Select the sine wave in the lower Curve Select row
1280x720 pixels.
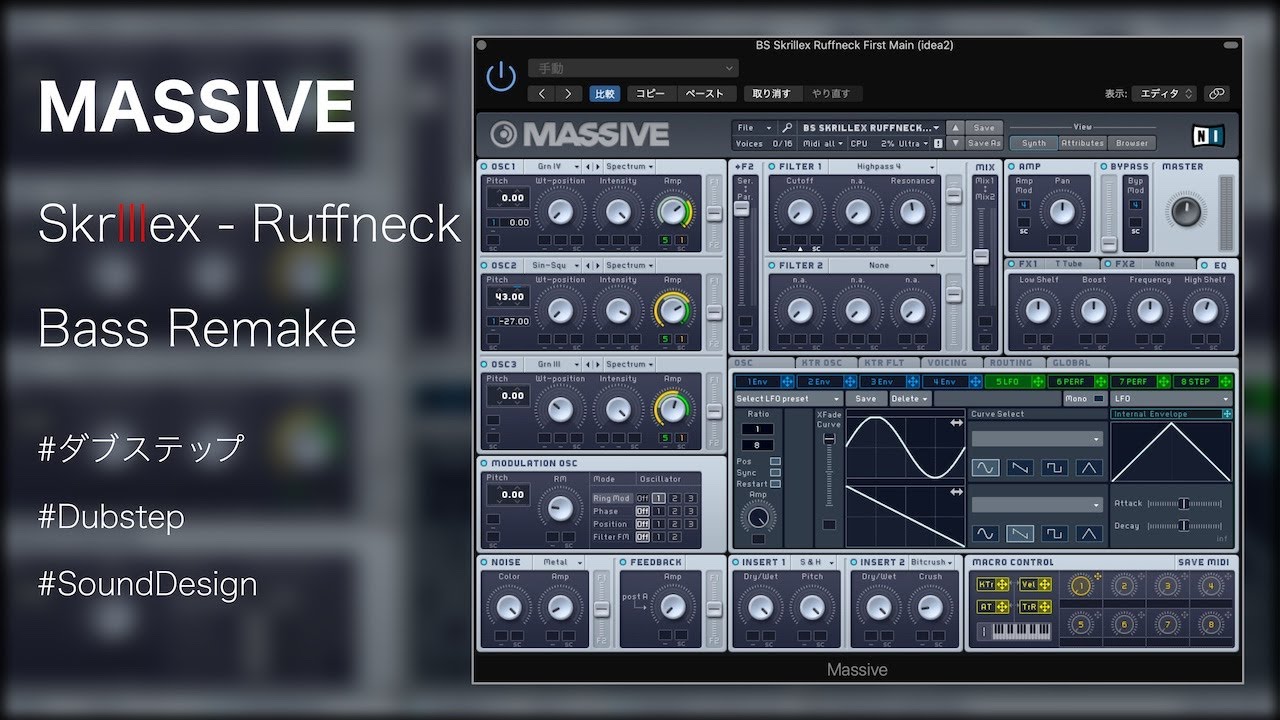tap(986, 533)
